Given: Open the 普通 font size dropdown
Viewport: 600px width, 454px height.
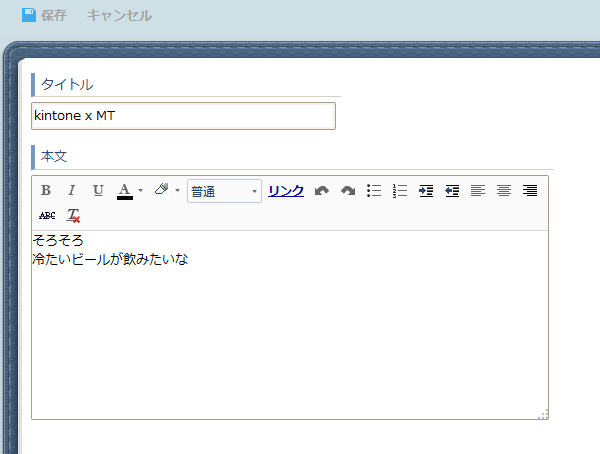Looking at the screenshot, I should [224, 191].
